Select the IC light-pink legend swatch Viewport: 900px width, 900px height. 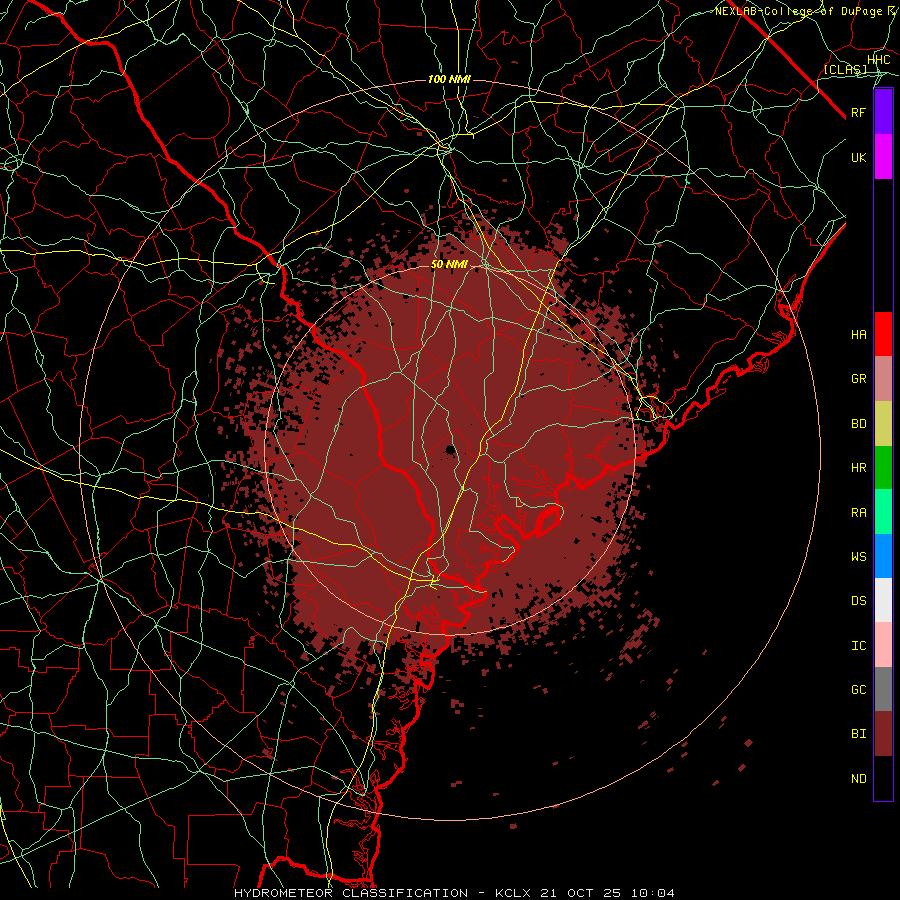pos(883,645)
